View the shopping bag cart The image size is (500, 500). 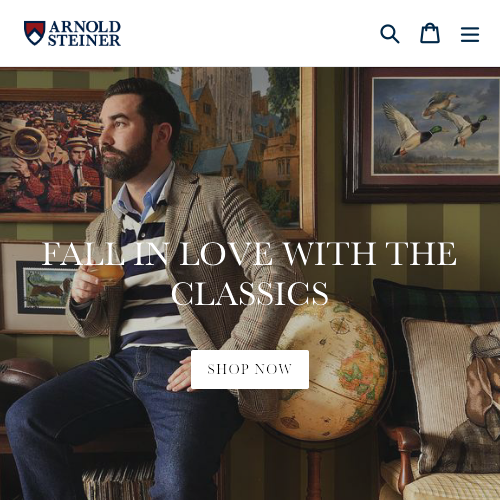click(430, 33)
